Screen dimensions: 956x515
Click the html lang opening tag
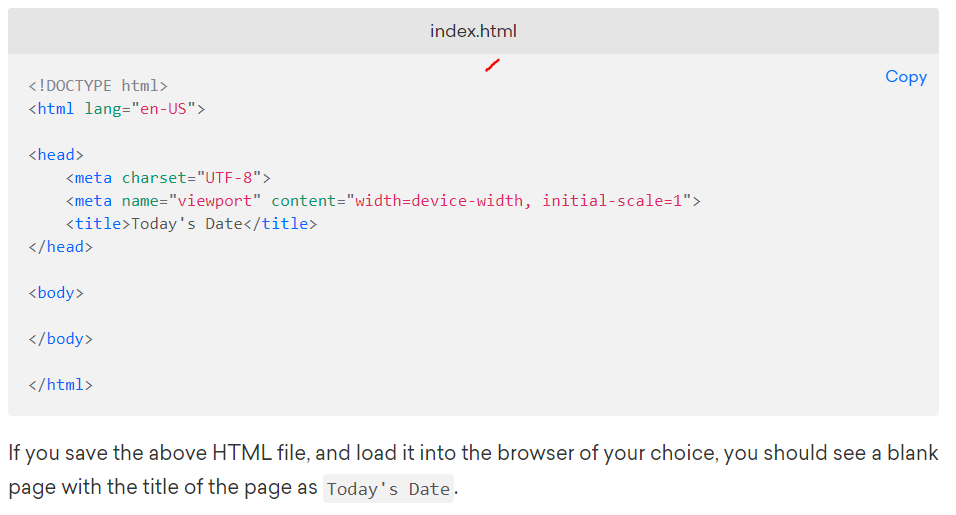click(117, 109)
